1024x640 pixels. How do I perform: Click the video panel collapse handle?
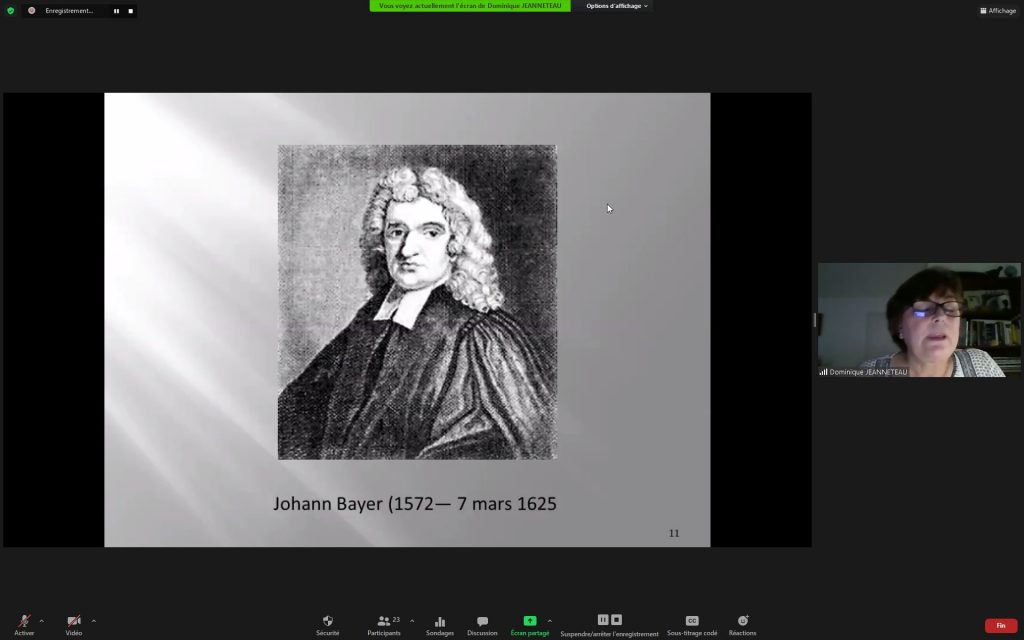click(814, 320)
